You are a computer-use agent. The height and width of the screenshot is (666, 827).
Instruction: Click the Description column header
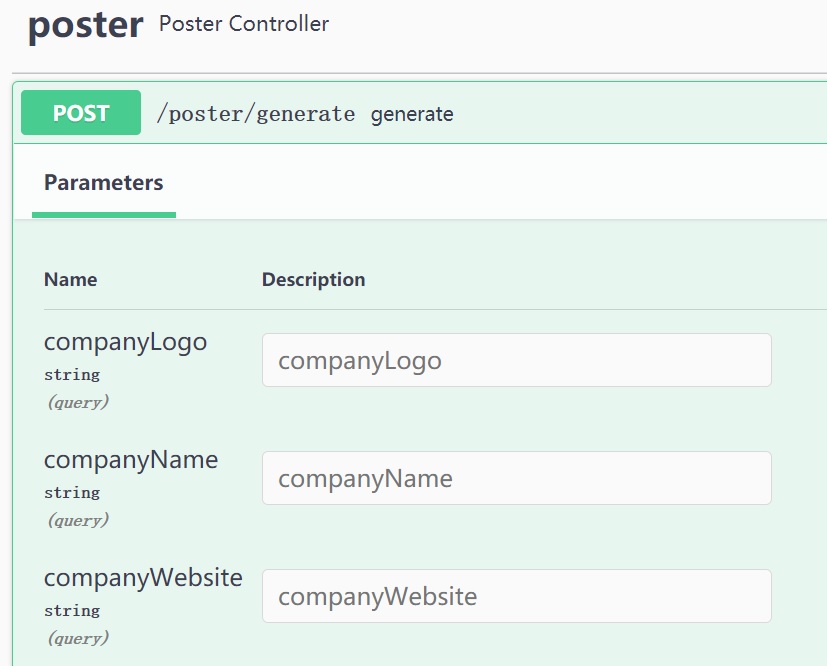click(x=313, y=279)
